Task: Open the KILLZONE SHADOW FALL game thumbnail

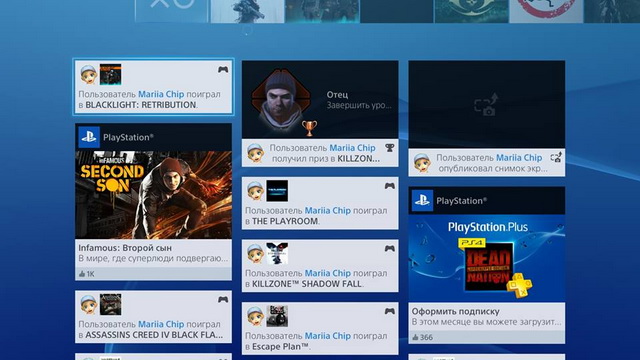Action: point(277,253)
